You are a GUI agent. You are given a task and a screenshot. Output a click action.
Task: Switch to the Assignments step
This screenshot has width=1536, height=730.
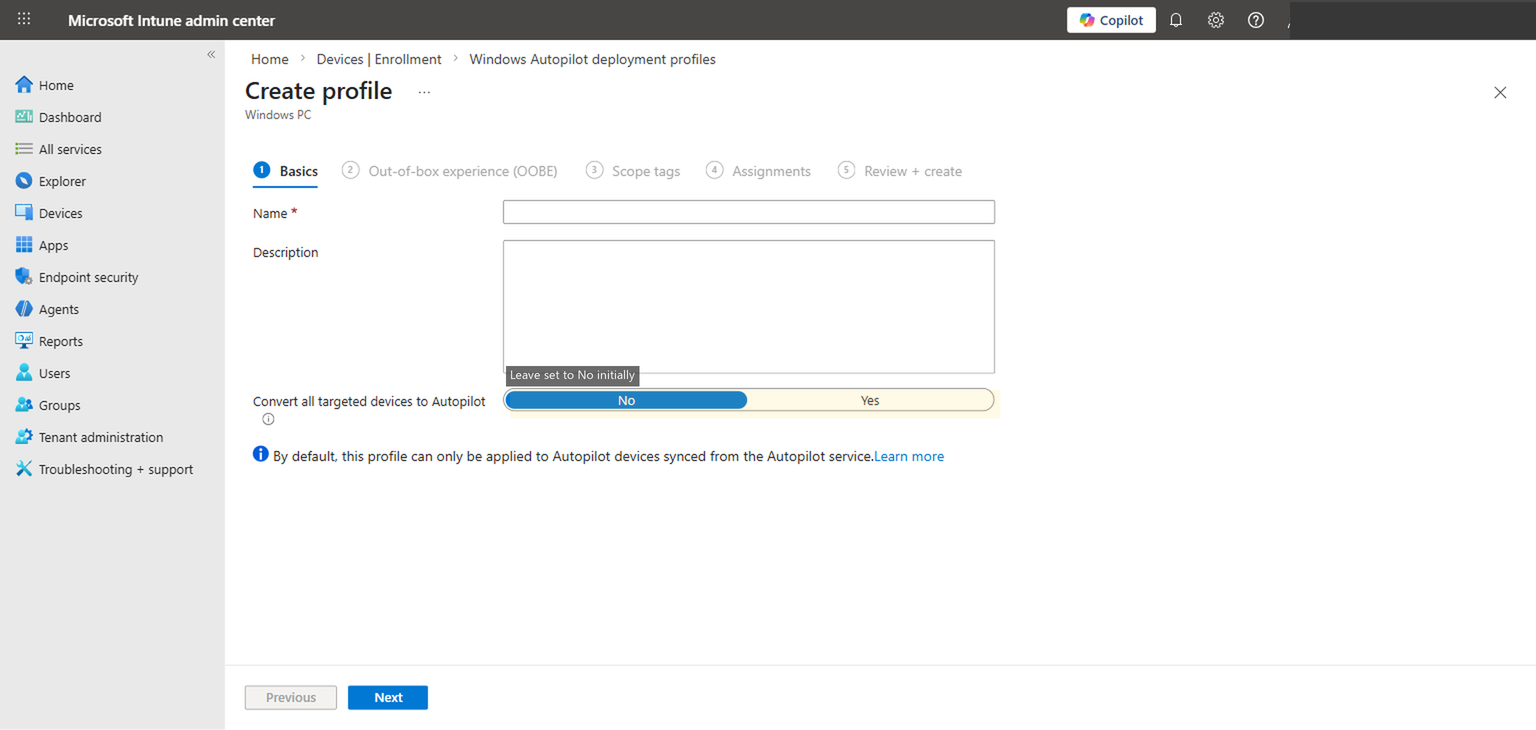tap(770, 170)
